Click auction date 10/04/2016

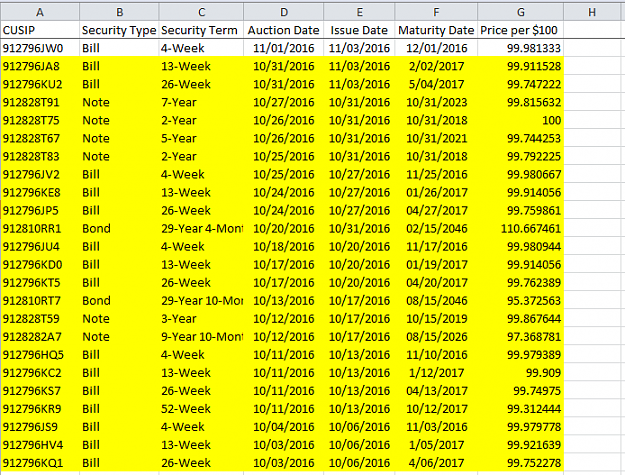click(284, 427)
